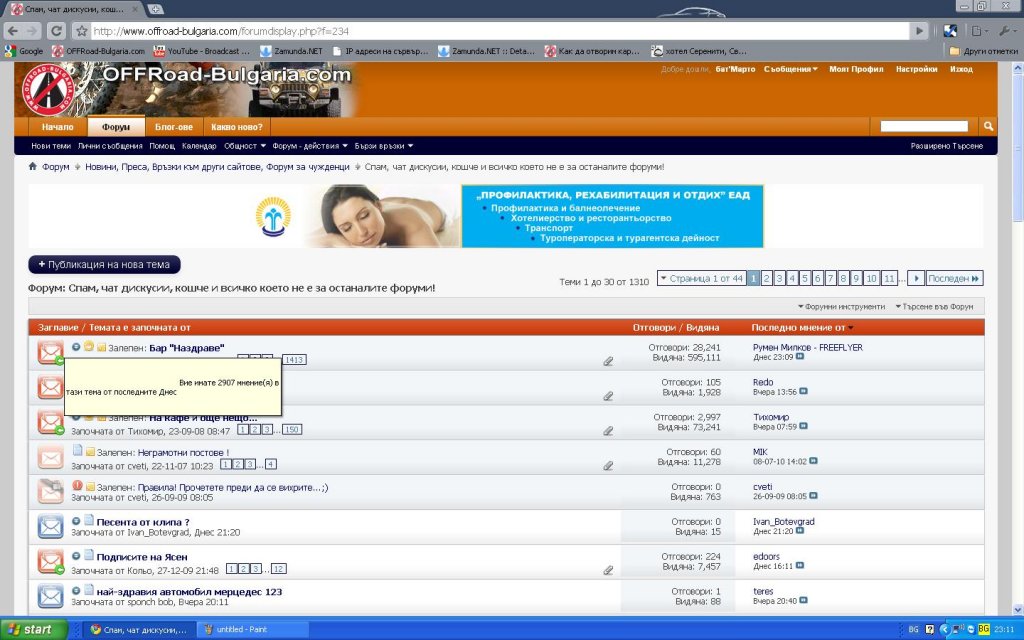This screenshot has width=1024, height=640.
Task: Click Публикация на нова тема button
Action: tap(105, 265)
